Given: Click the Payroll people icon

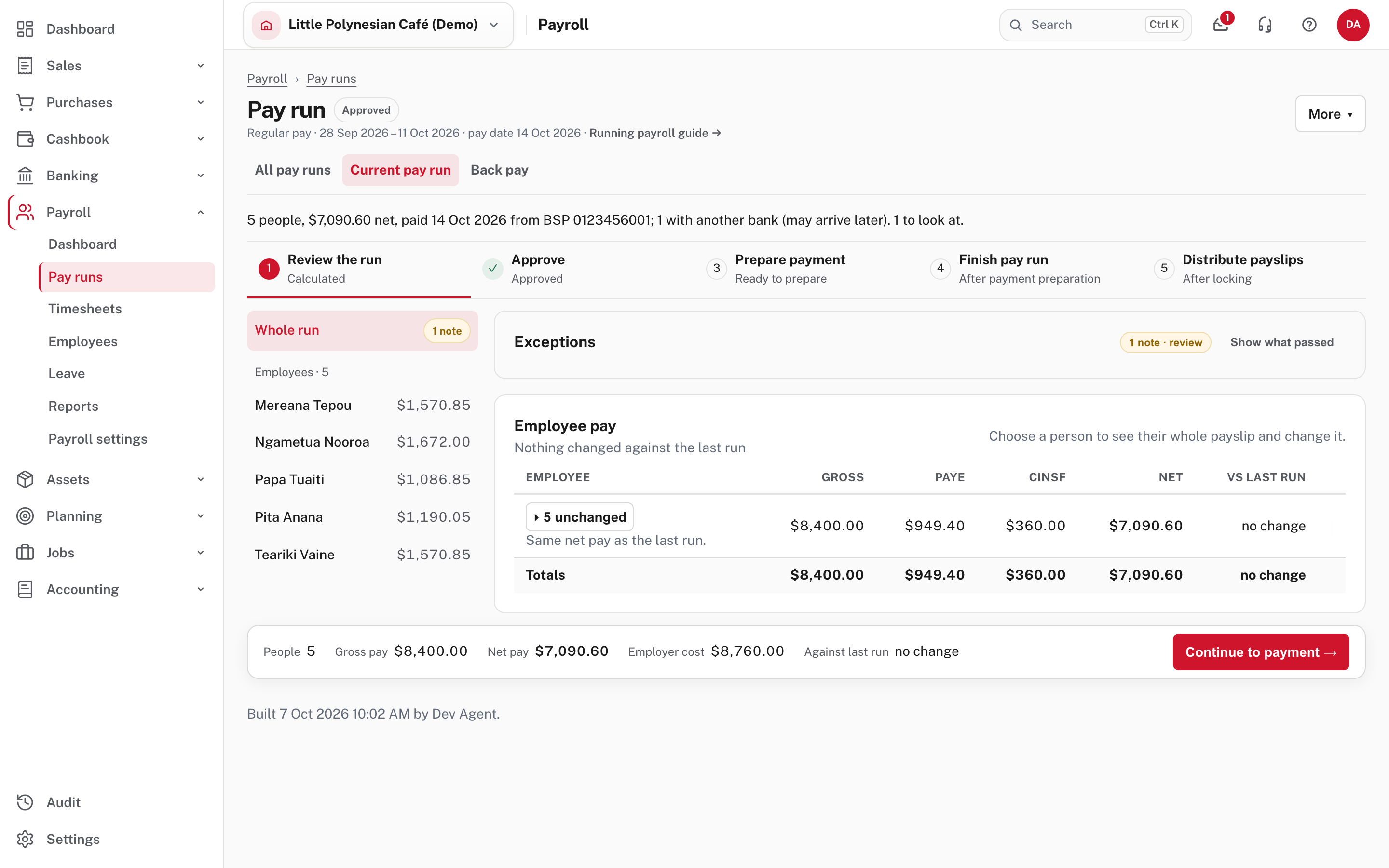Looking at the screenshot, I should [25, 212].
